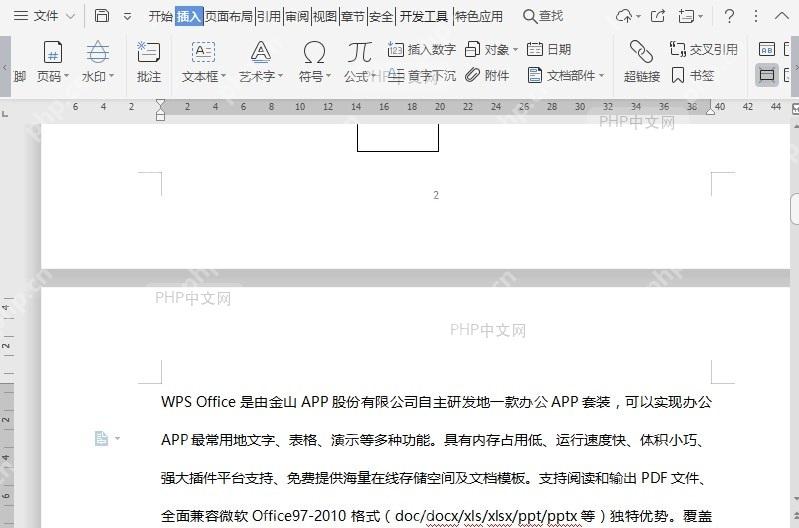Viewport: 799px width, 528px height.
Task: Click 插入数字 insert number
Action: point(421,49)
